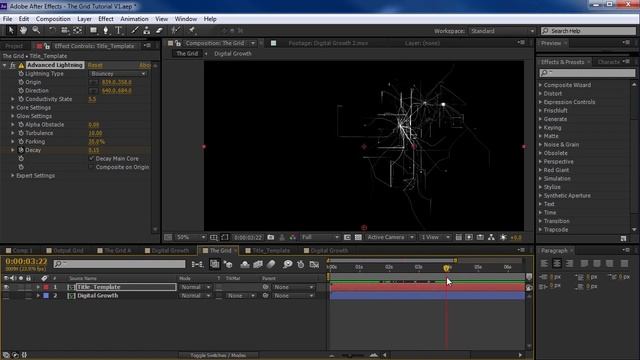Image resolution: width=640 pixels, height=360 pixels.
Task: Click Toggle Switches / Modes button
Action: (218, 355)
